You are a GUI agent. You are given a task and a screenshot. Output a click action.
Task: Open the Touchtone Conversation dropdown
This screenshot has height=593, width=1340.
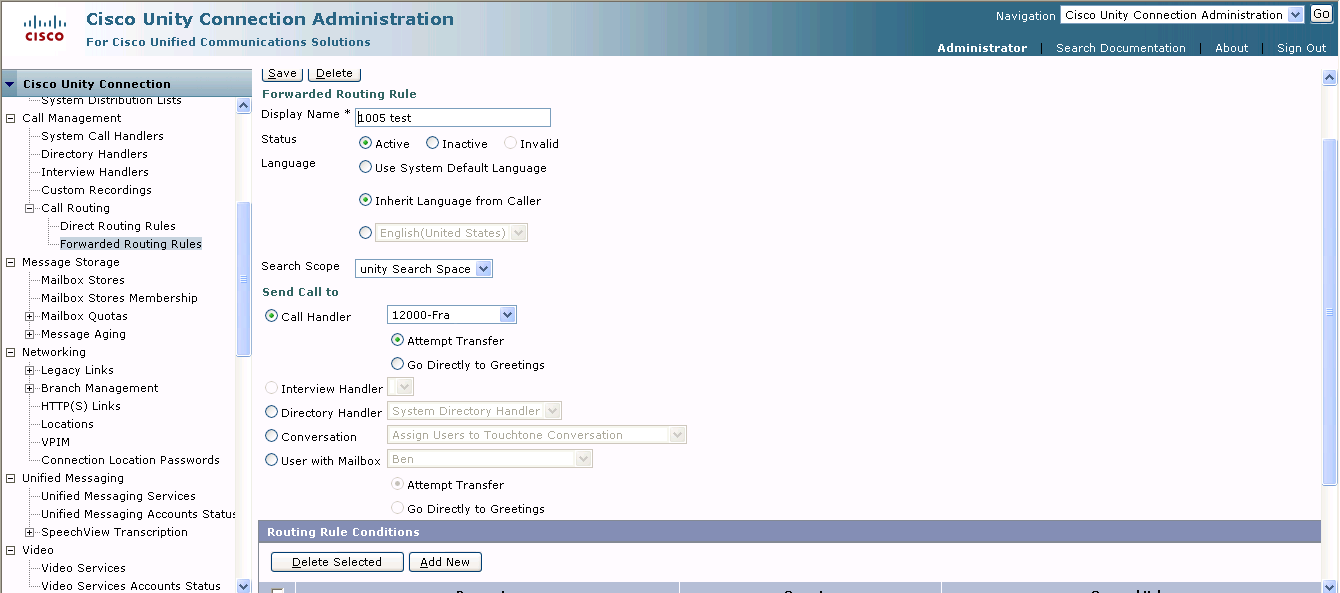click(x=537, y=435)
